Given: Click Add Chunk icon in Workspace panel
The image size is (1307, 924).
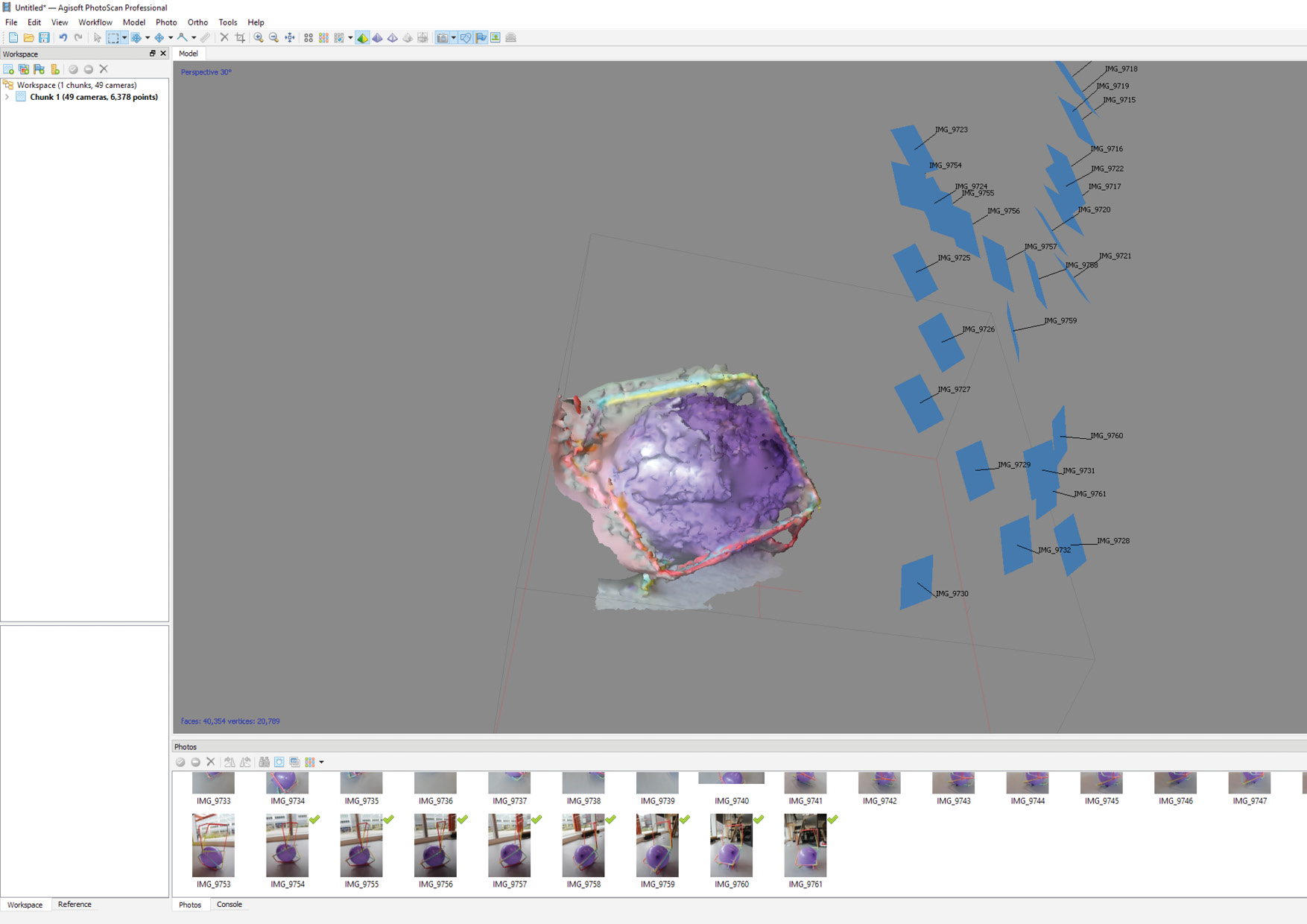Looking at the screenshot, I should pyautogui.click(x=9, y=69).
